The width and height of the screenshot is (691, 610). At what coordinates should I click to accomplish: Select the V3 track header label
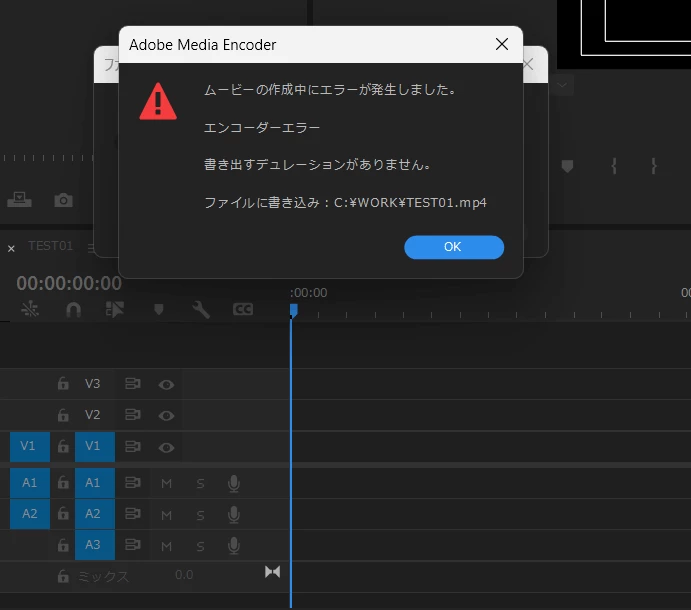(x=93, y=384)
